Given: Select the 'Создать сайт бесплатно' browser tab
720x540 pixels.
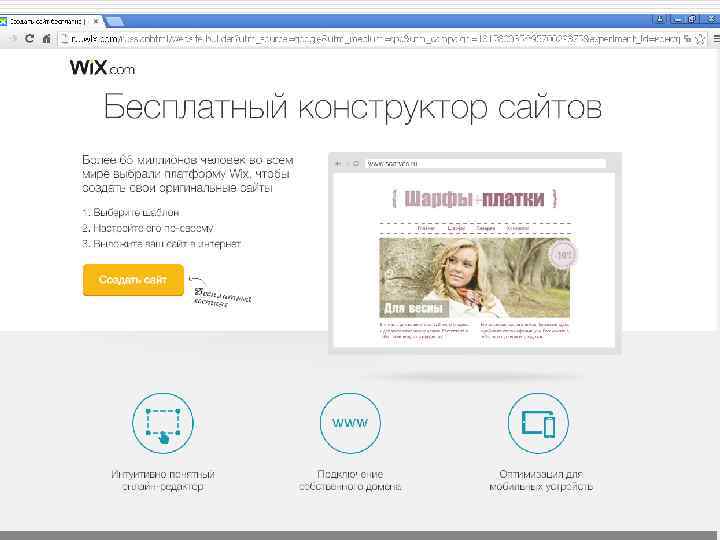Looking at the screenshot, I should 46,21.
